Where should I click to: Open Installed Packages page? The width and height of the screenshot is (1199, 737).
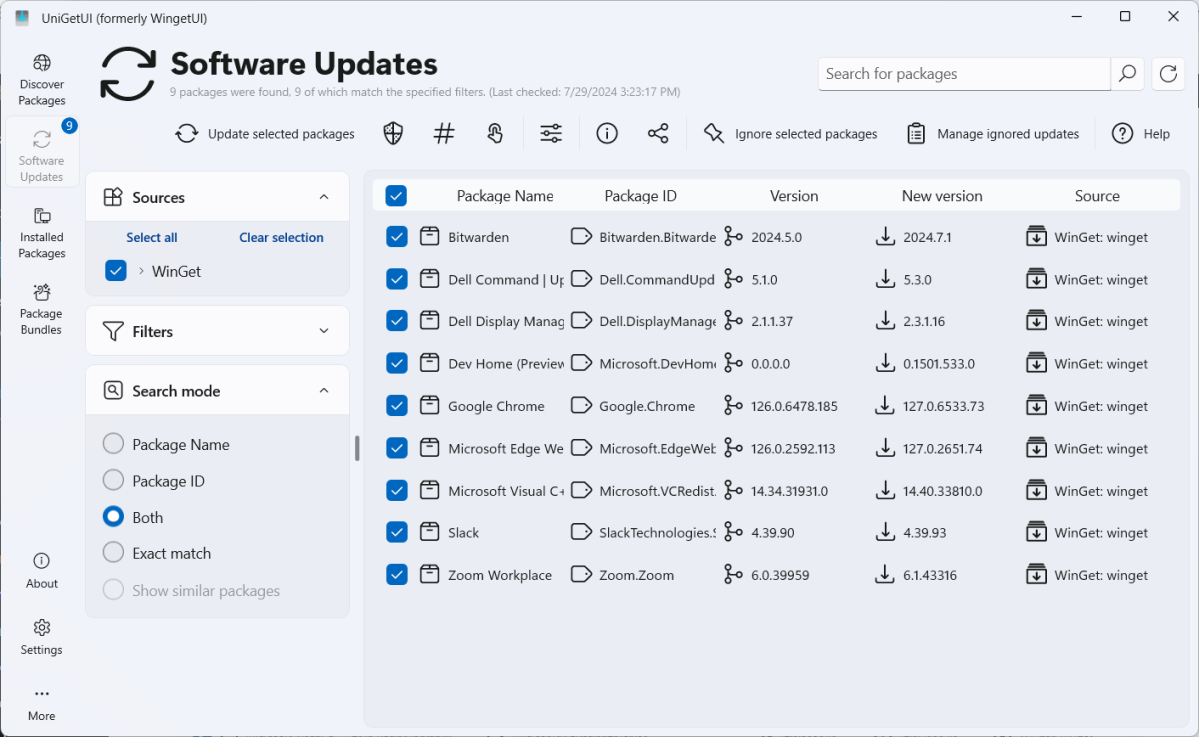coord(42,232)
